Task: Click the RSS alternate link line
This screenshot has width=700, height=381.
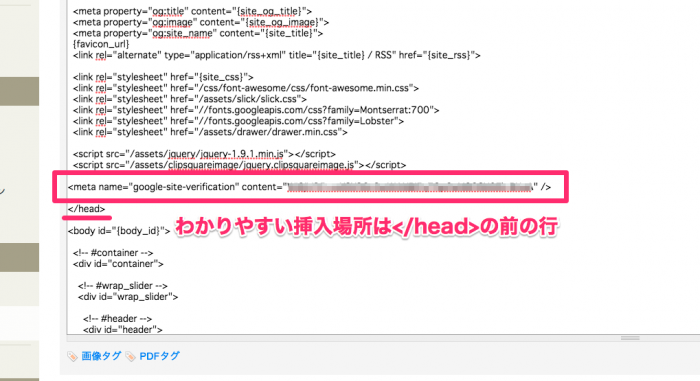Action: (x=277, y=55)
